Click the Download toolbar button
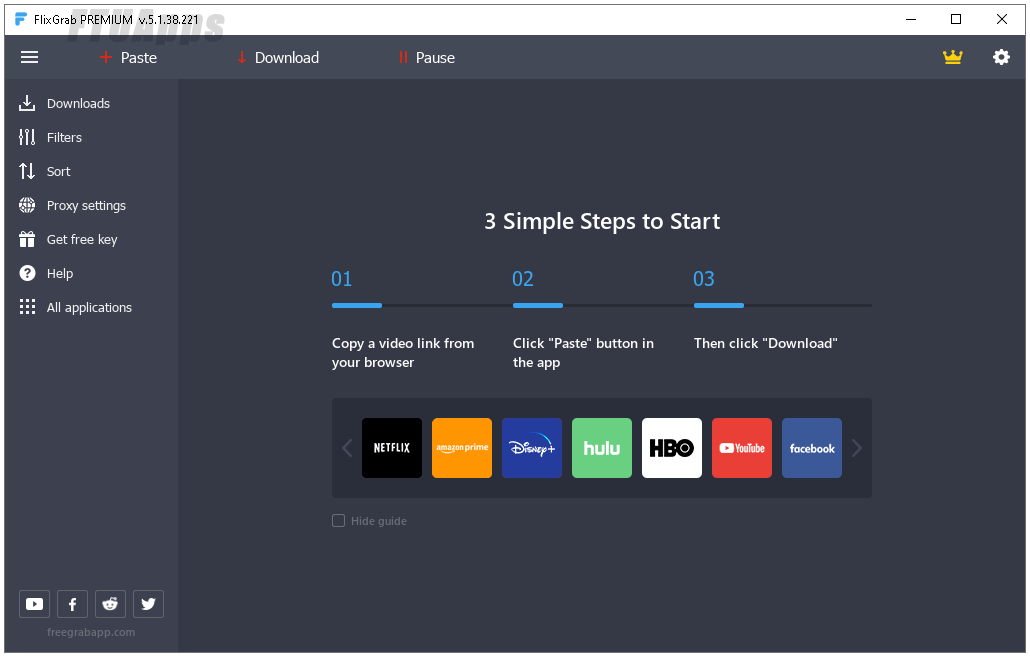Image resolution: width=1030 pixels, height=657 pixels. (x=278, y=58)
